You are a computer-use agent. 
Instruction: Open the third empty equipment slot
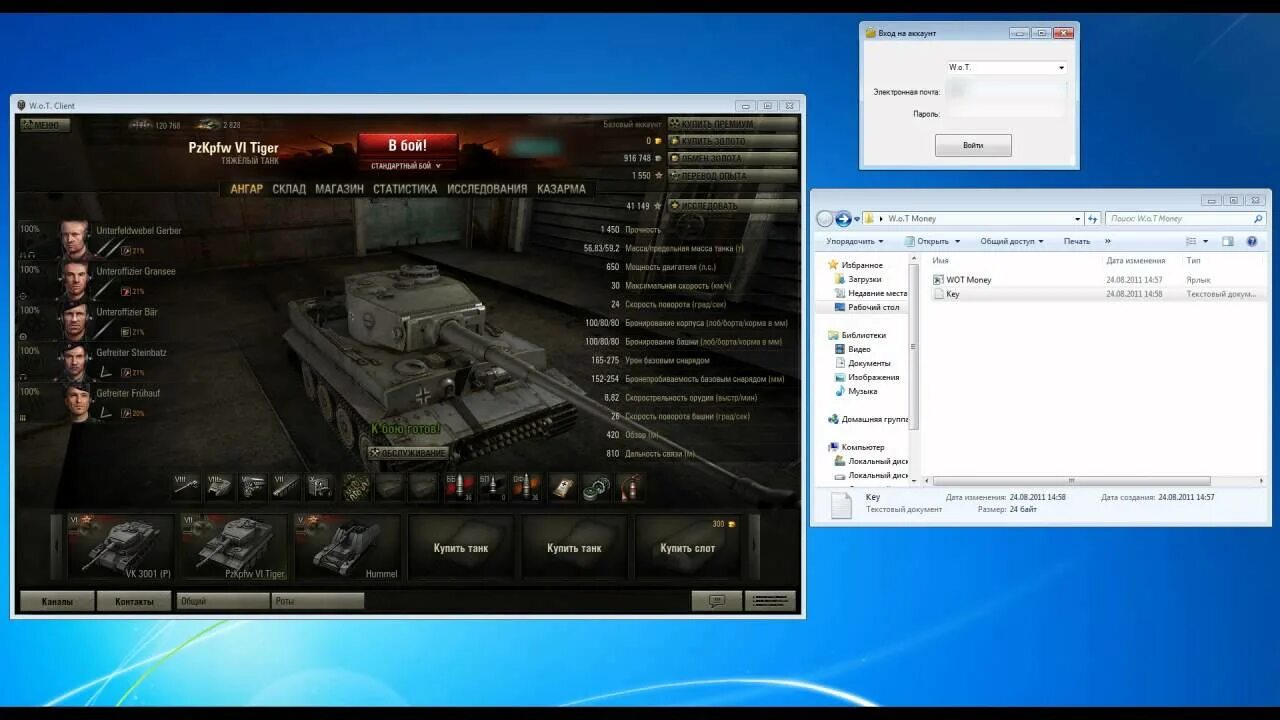[423, 487]
